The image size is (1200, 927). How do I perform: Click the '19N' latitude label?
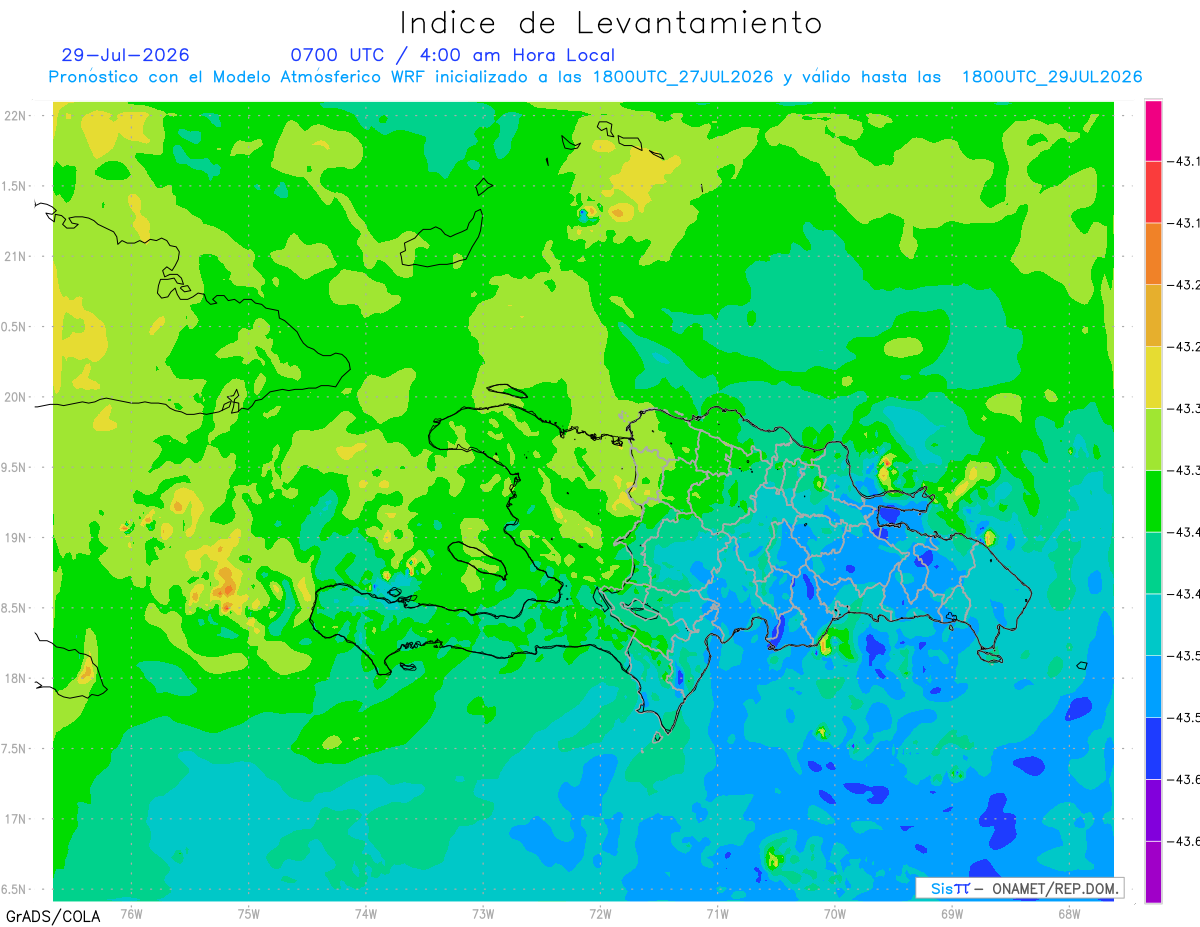[x=17, y=538]
